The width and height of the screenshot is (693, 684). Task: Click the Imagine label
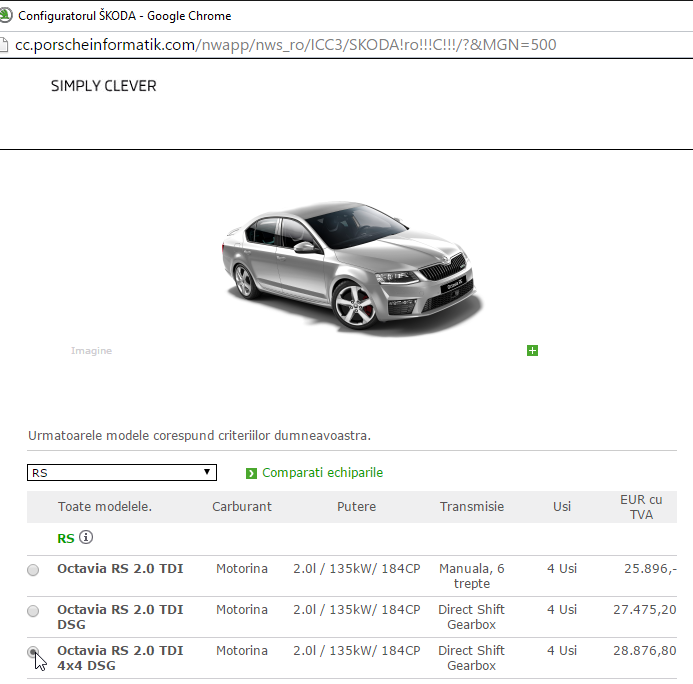click(91, 350)
